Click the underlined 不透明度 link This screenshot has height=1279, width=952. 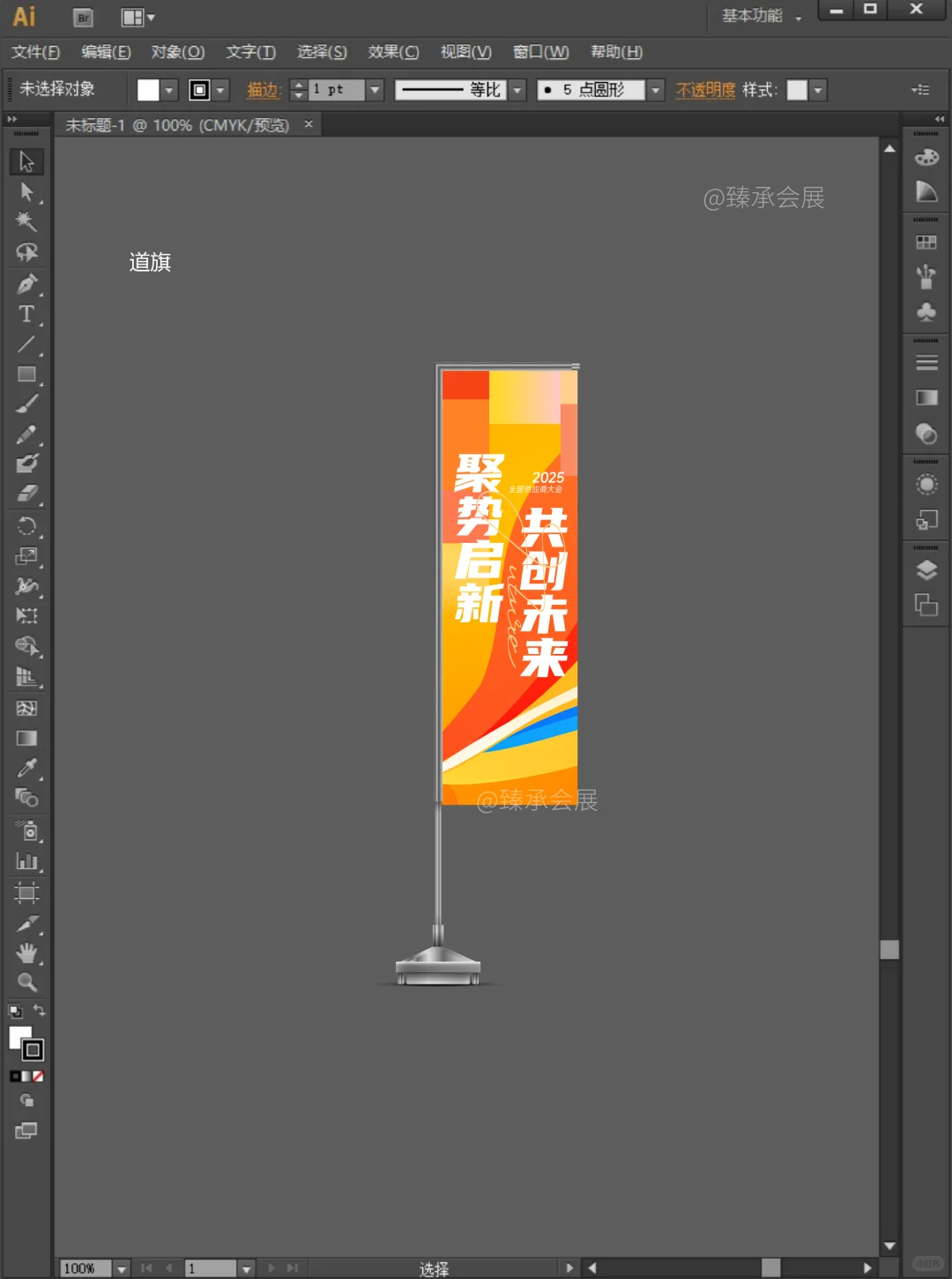pyautogui.click(x=704, y=89)
